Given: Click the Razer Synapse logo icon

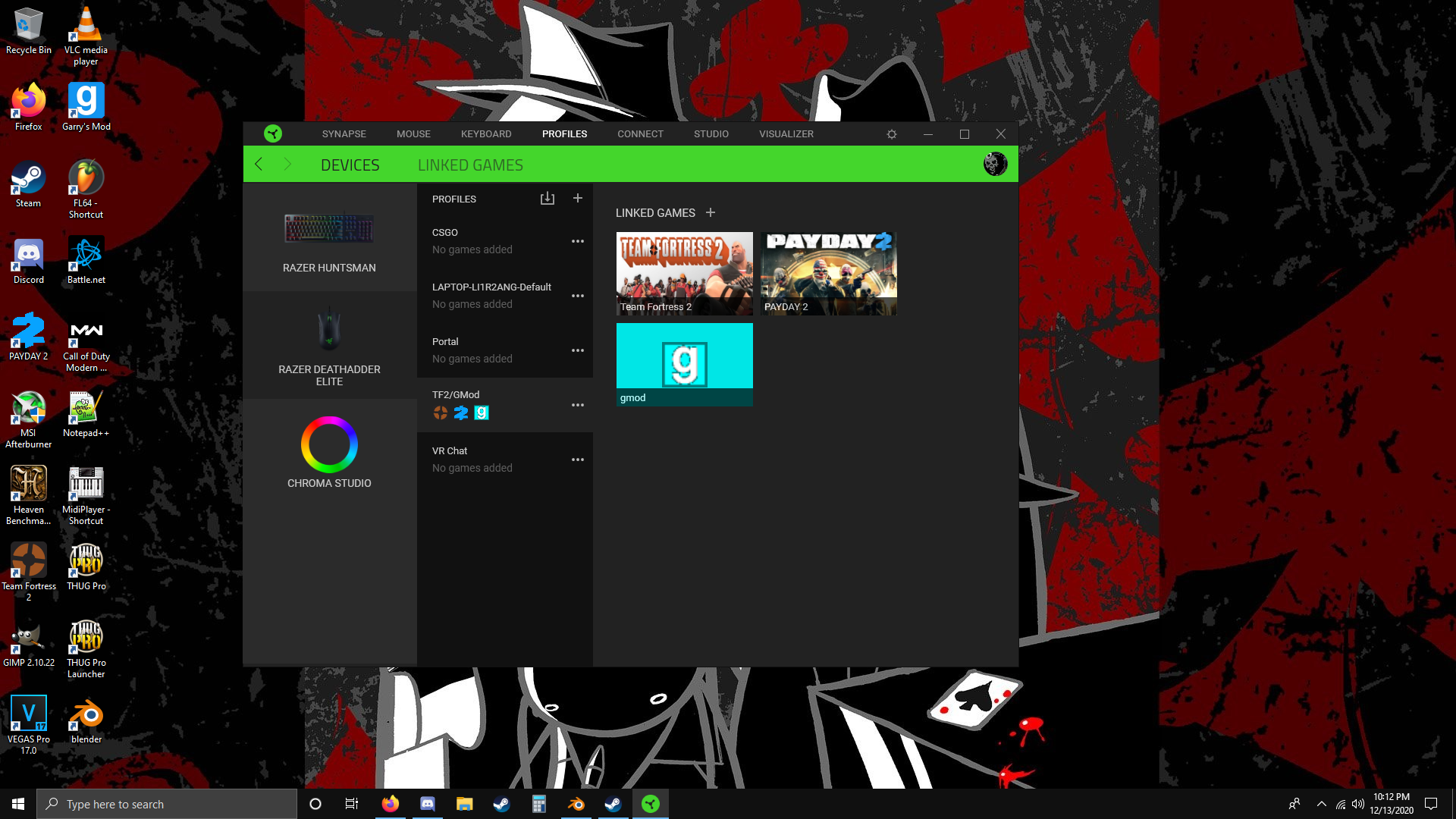Looking at the screenshot, I should click(x=273, y=133).
